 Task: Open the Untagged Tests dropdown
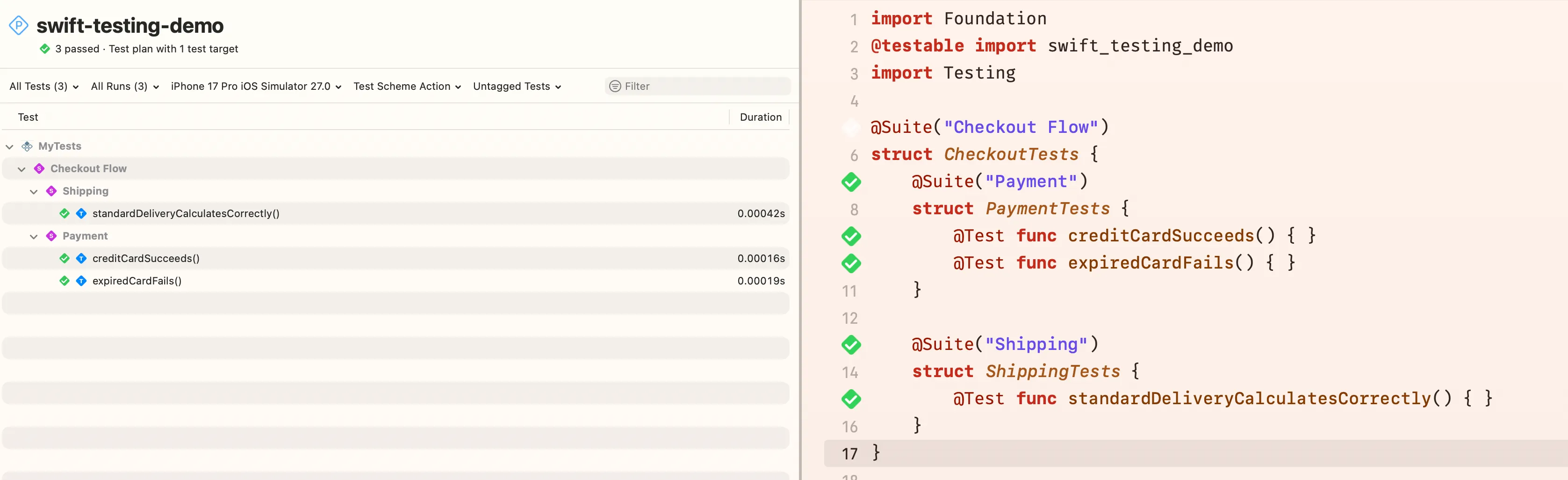(x=517, y=87)
